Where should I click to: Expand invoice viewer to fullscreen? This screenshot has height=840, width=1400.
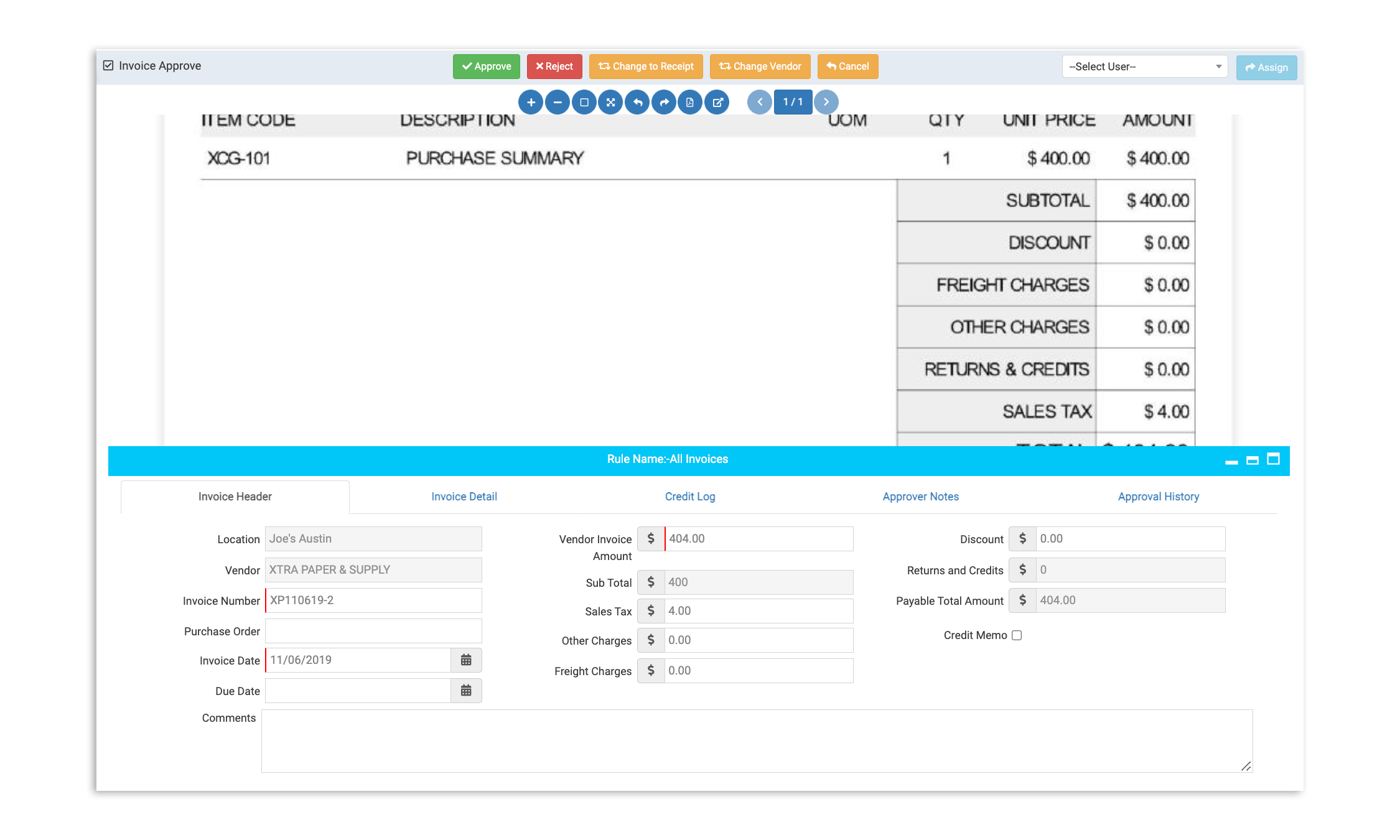coord(610,102)
